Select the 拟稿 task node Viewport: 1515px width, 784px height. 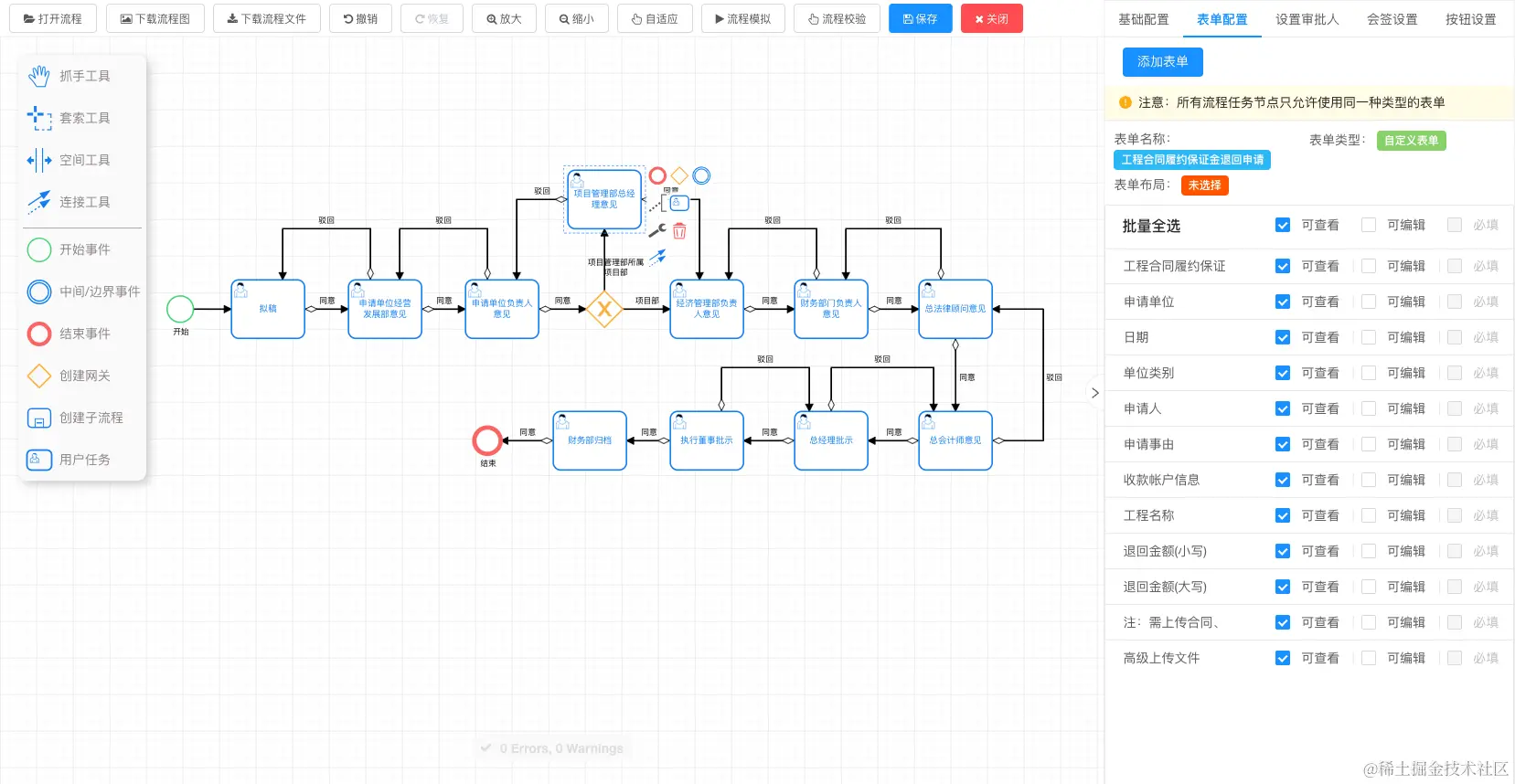[x=268, y=309]
